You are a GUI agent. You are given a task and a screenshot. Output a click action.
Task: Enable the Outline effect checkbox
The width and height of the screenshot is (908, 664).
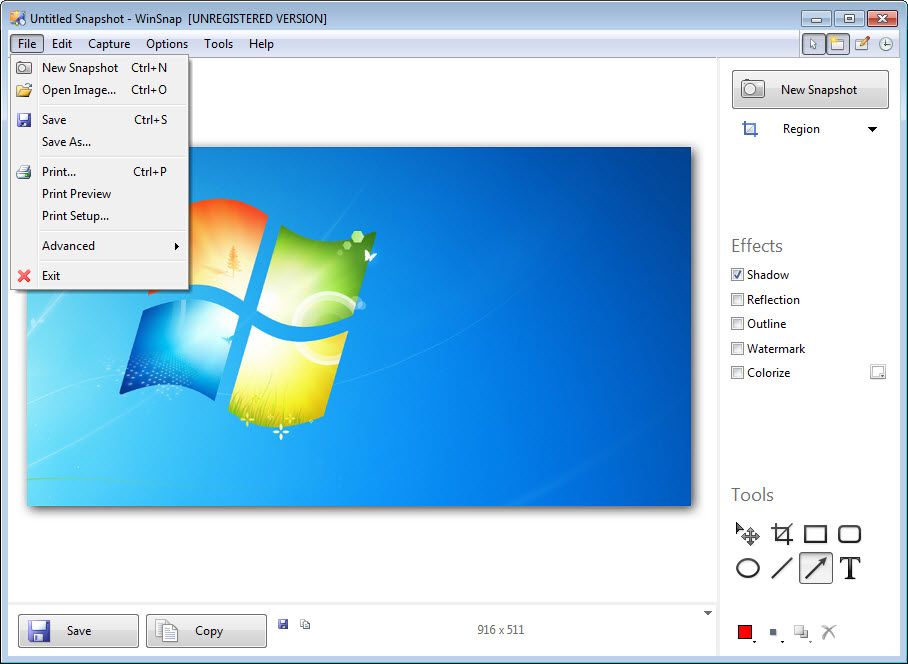pyautogui.click(x=737, y=324)
